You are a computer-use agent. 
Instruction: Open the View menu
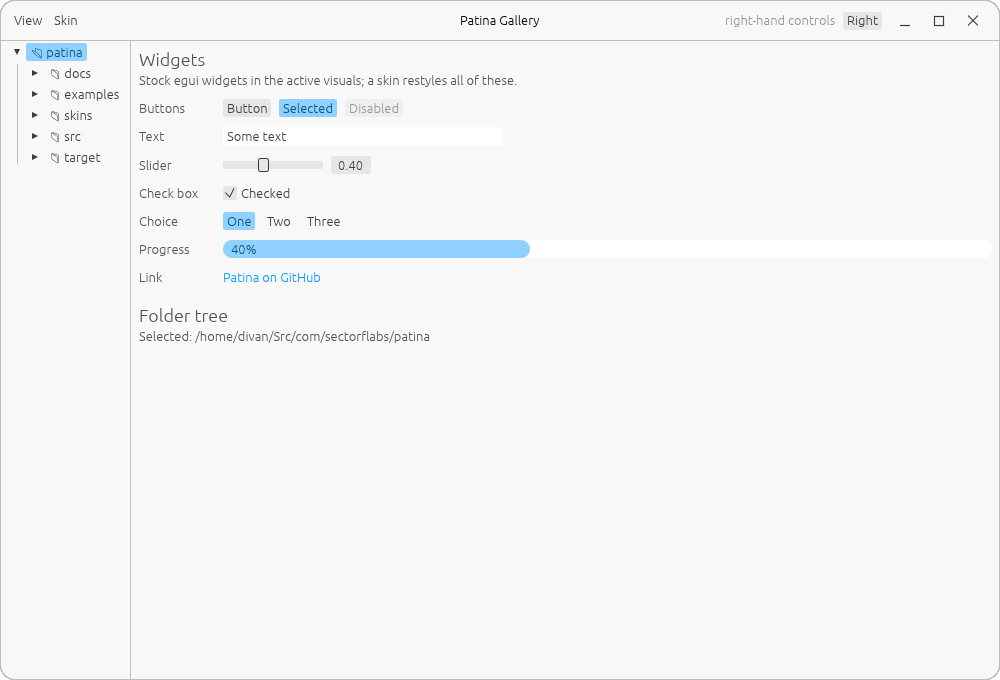[28, 21]
